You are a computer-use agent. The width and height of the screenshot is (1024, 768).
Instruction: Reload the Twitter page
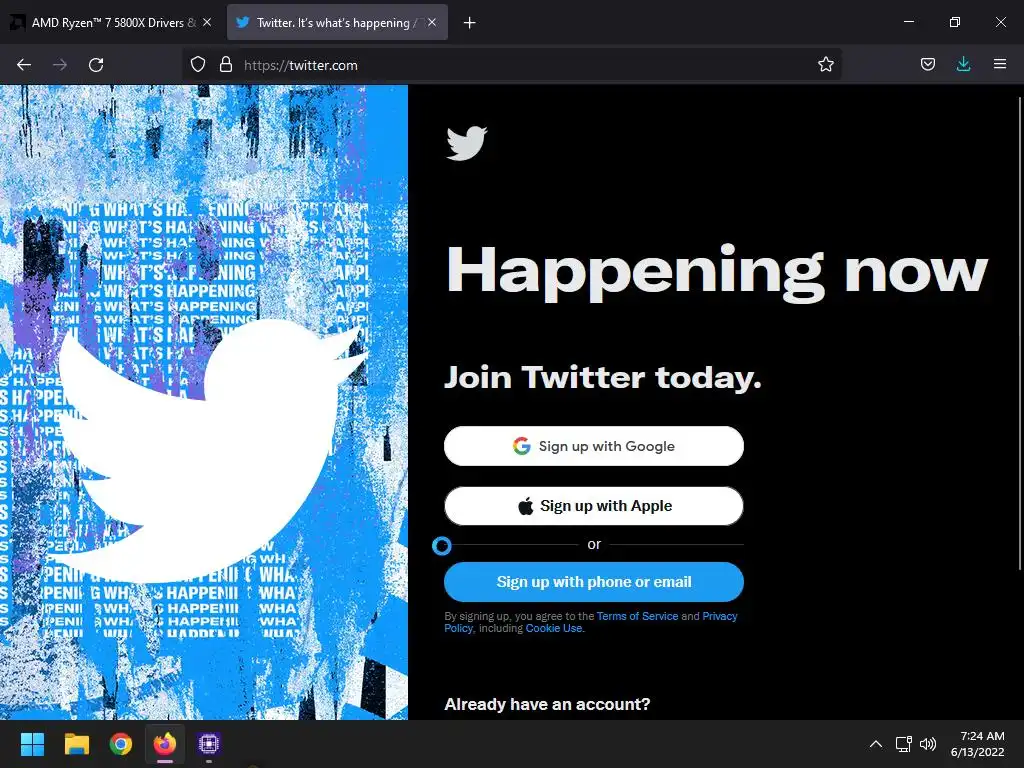[96, 65]
